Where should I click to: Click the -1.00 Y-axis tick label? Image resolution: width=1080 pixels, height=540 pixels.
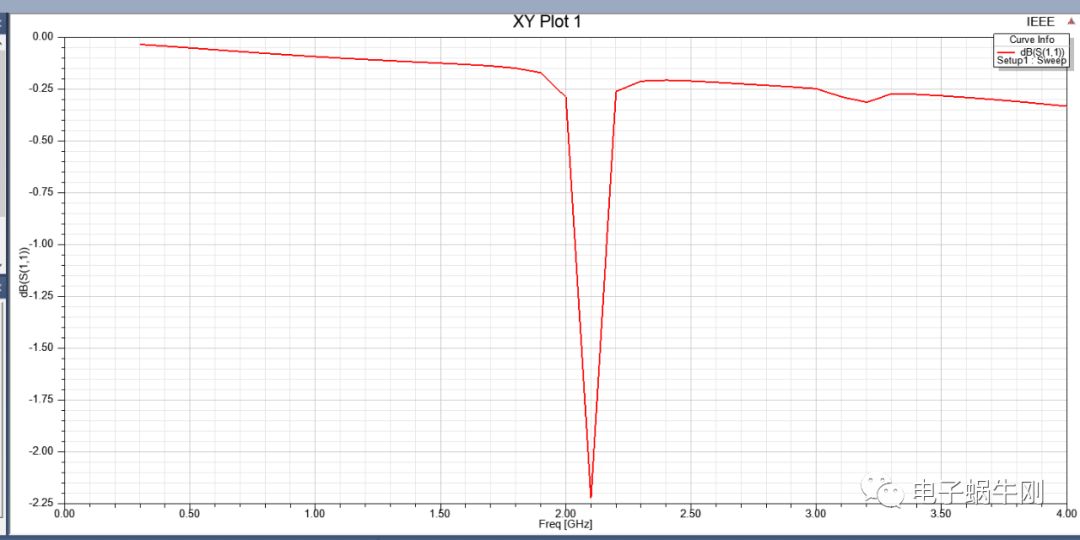(43, 244)
